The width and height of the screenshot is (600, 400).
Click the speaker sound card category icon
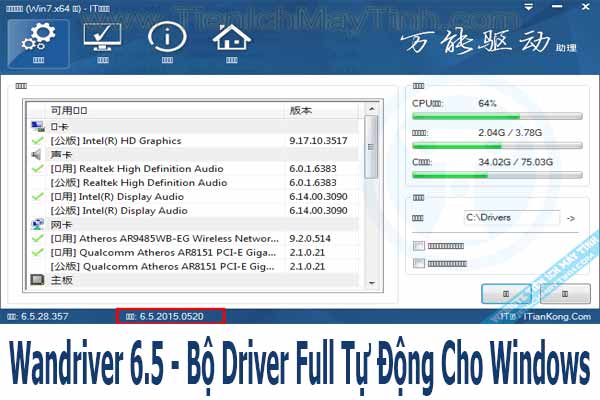(x=37, y=155)
